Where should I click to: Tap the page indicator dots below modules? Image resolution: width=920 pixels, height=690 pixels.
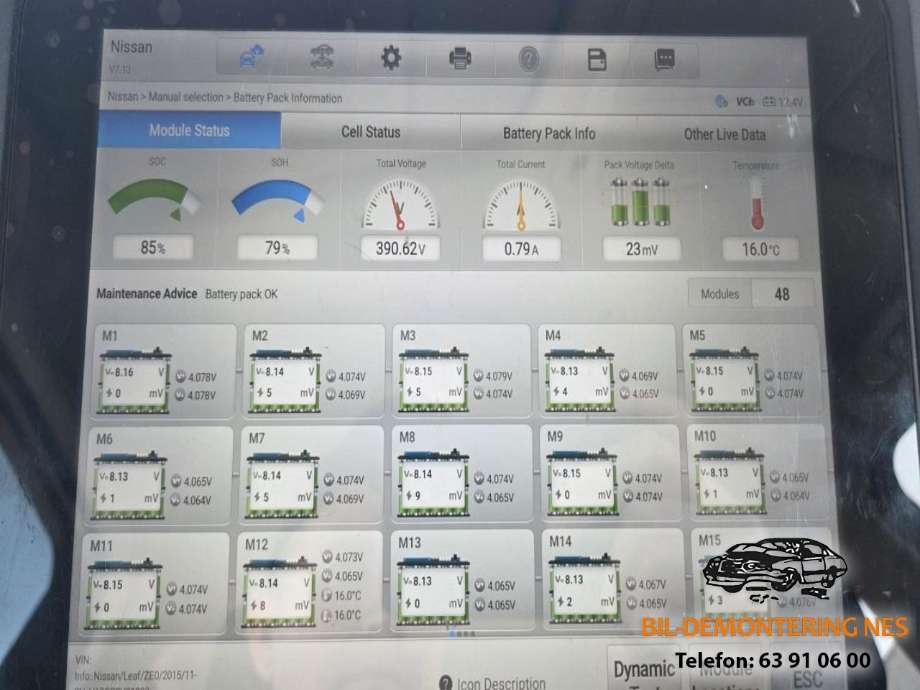(x=462, y=634)
